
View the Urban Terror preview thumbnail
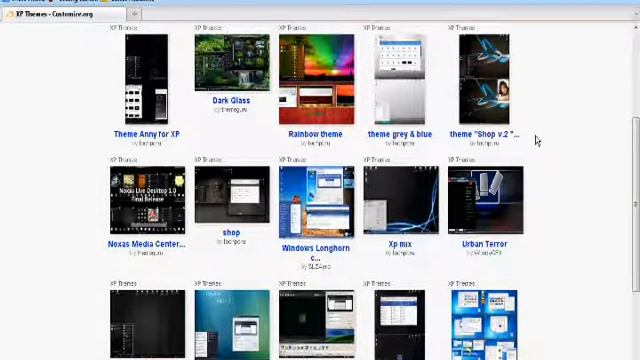pyautogui.click(x=486, y=200)
